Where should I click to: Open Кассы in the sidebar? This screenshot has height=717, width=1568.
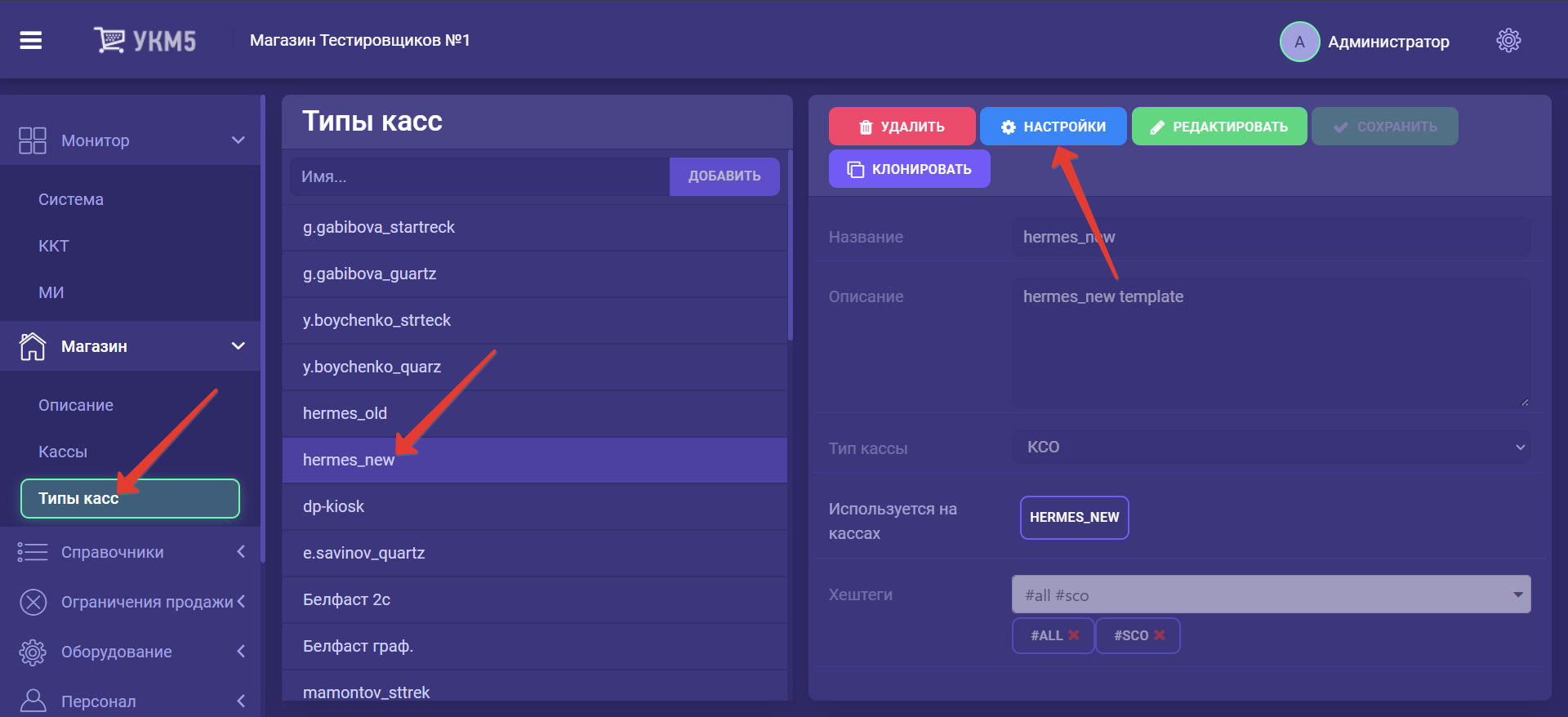pos(63,452)
